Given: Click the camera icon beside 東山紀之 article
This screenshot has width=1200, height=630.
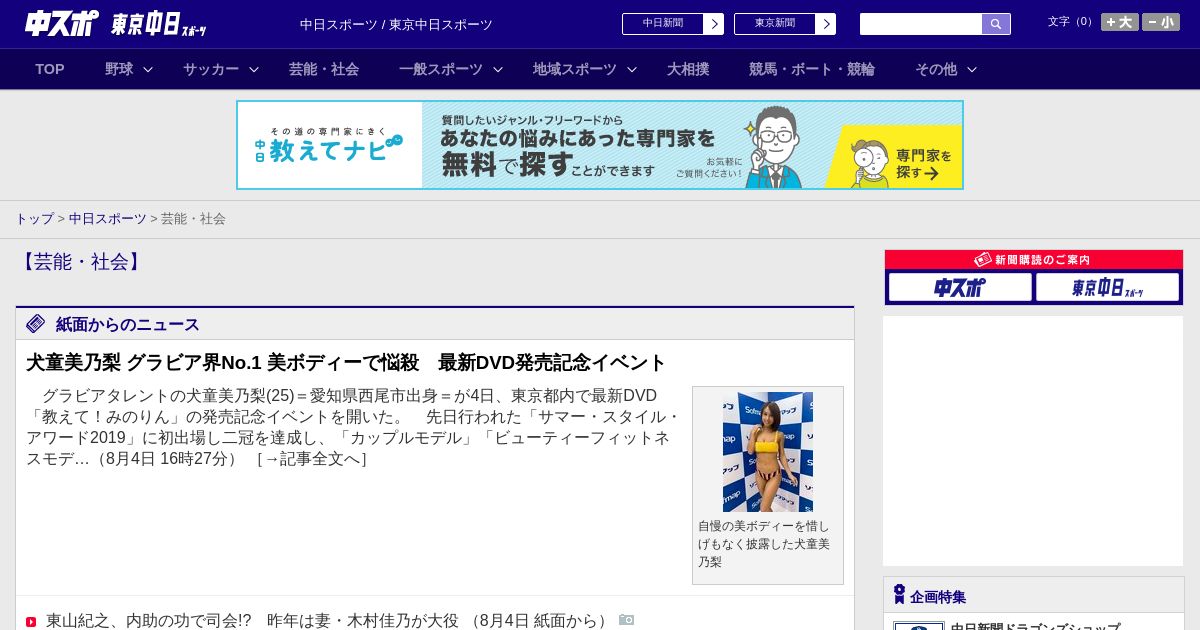Looking at the screenshot, I should coord(627,620).
